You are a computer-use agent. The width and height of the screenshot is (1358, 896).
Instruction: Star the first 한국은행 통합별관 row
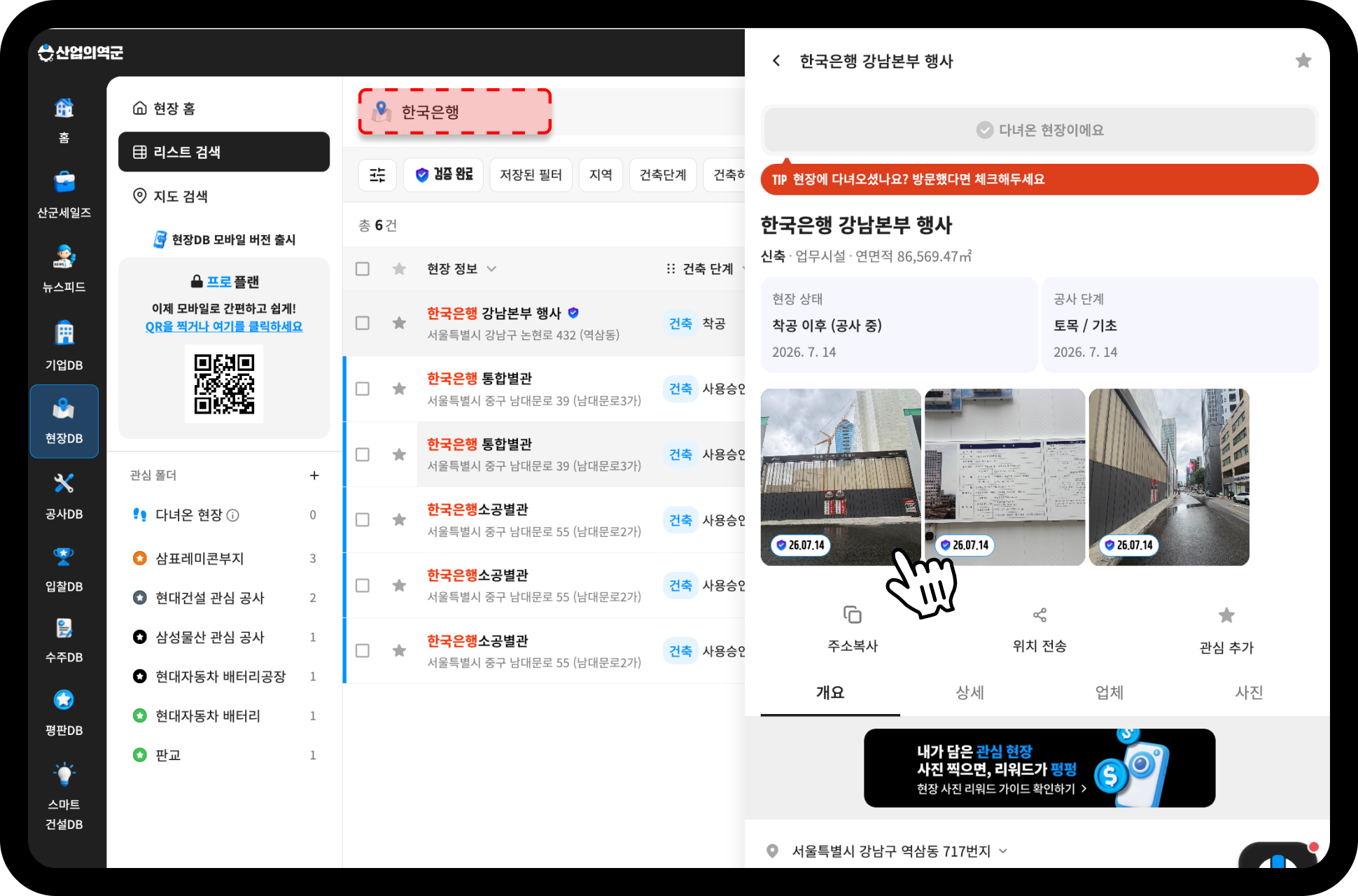point(399,388)
